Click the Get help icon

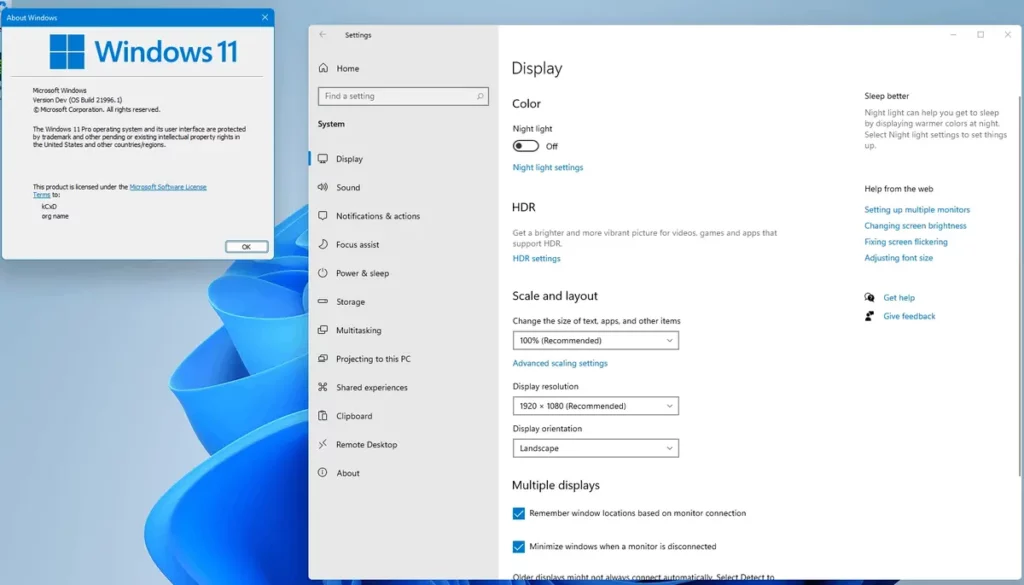[x=871, y=297]
